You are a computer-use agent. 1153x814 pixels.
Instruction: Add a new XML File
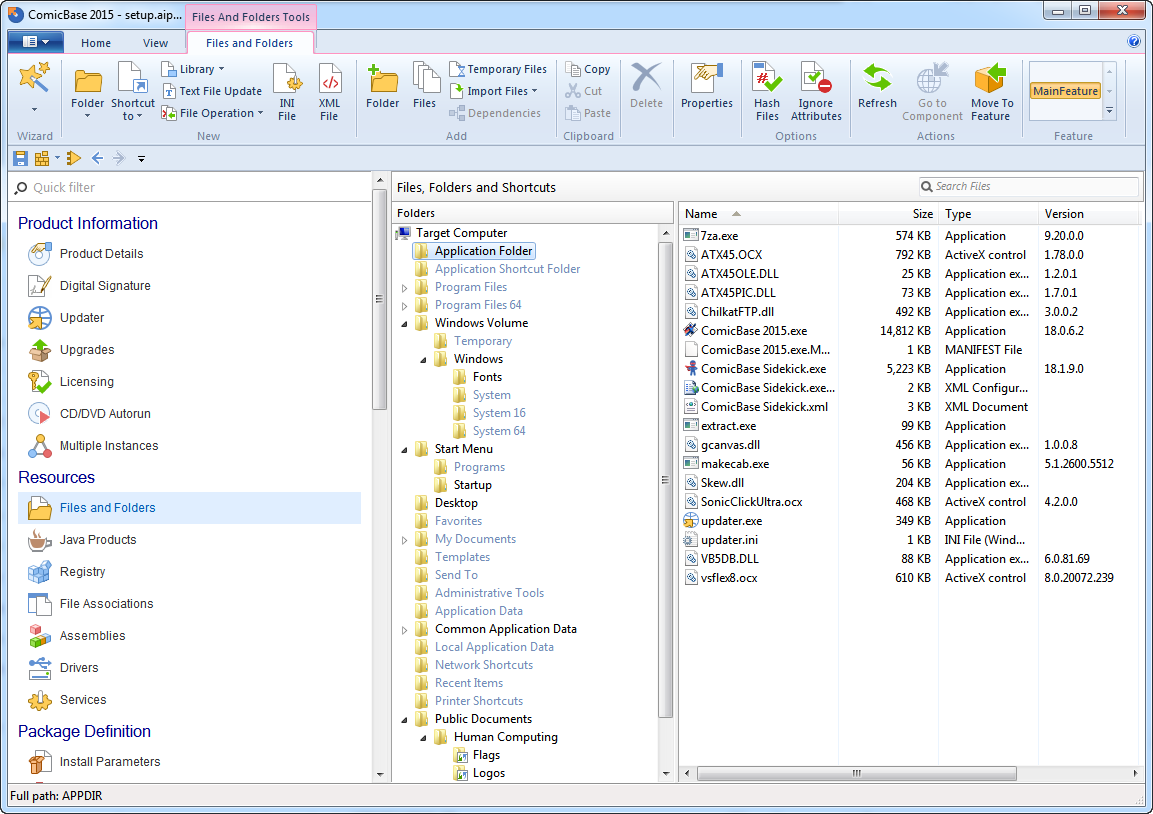(x=329, y=91)
